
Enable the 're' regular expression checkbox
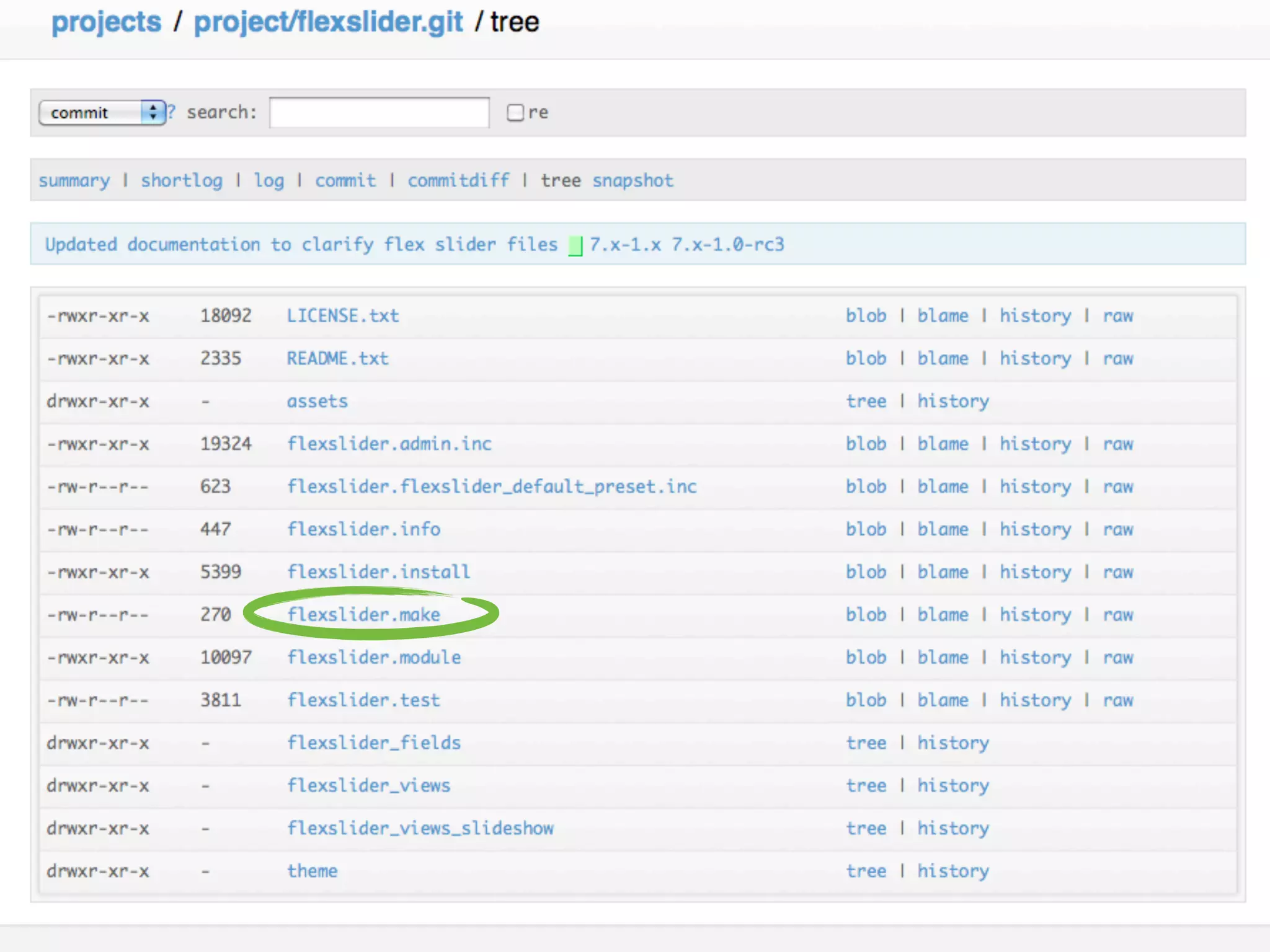click(515, 113)
